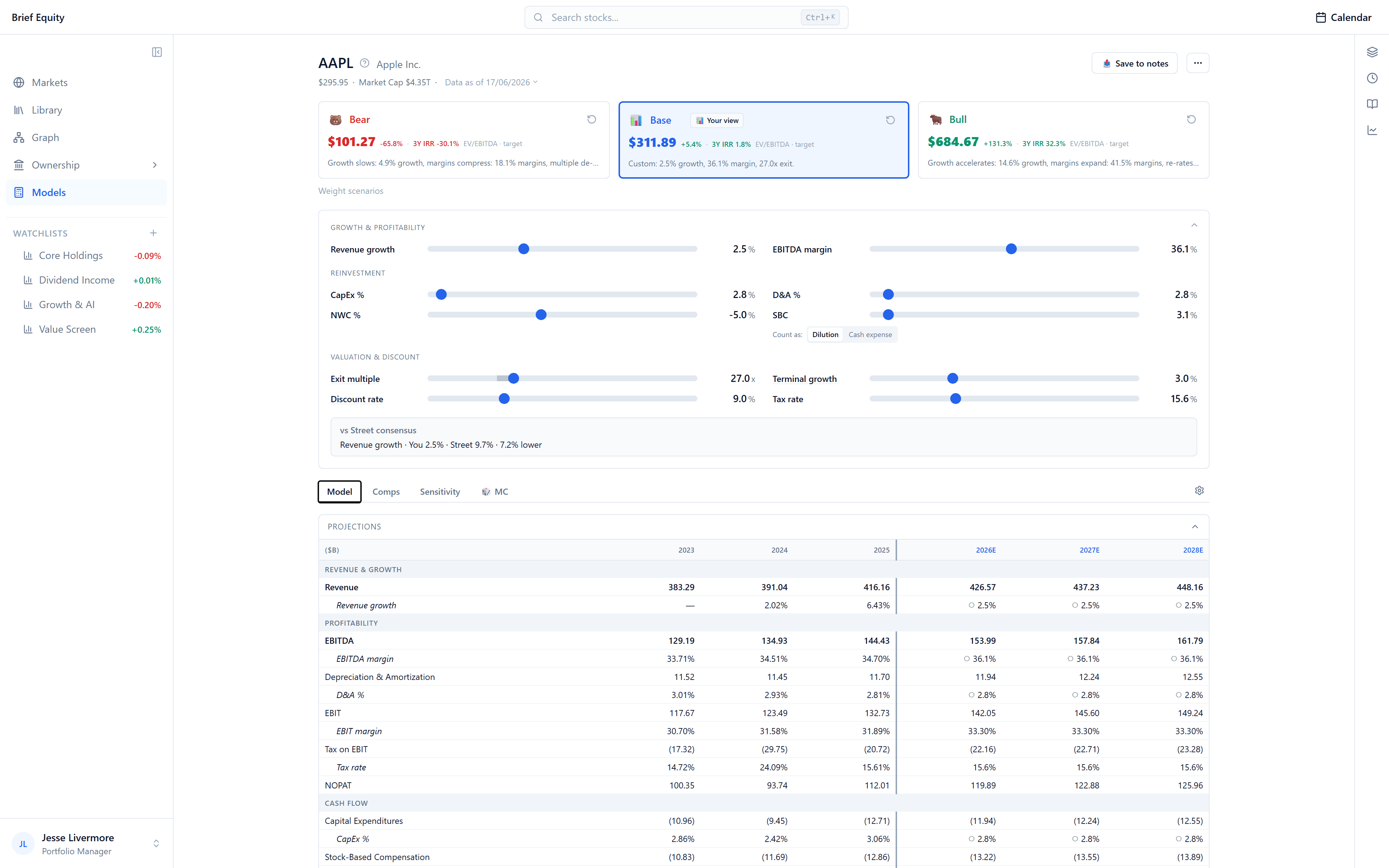The width and height of the screenshot is (1389, 868).
Task: Focus the Search stocks field
Action: (686, 18)
